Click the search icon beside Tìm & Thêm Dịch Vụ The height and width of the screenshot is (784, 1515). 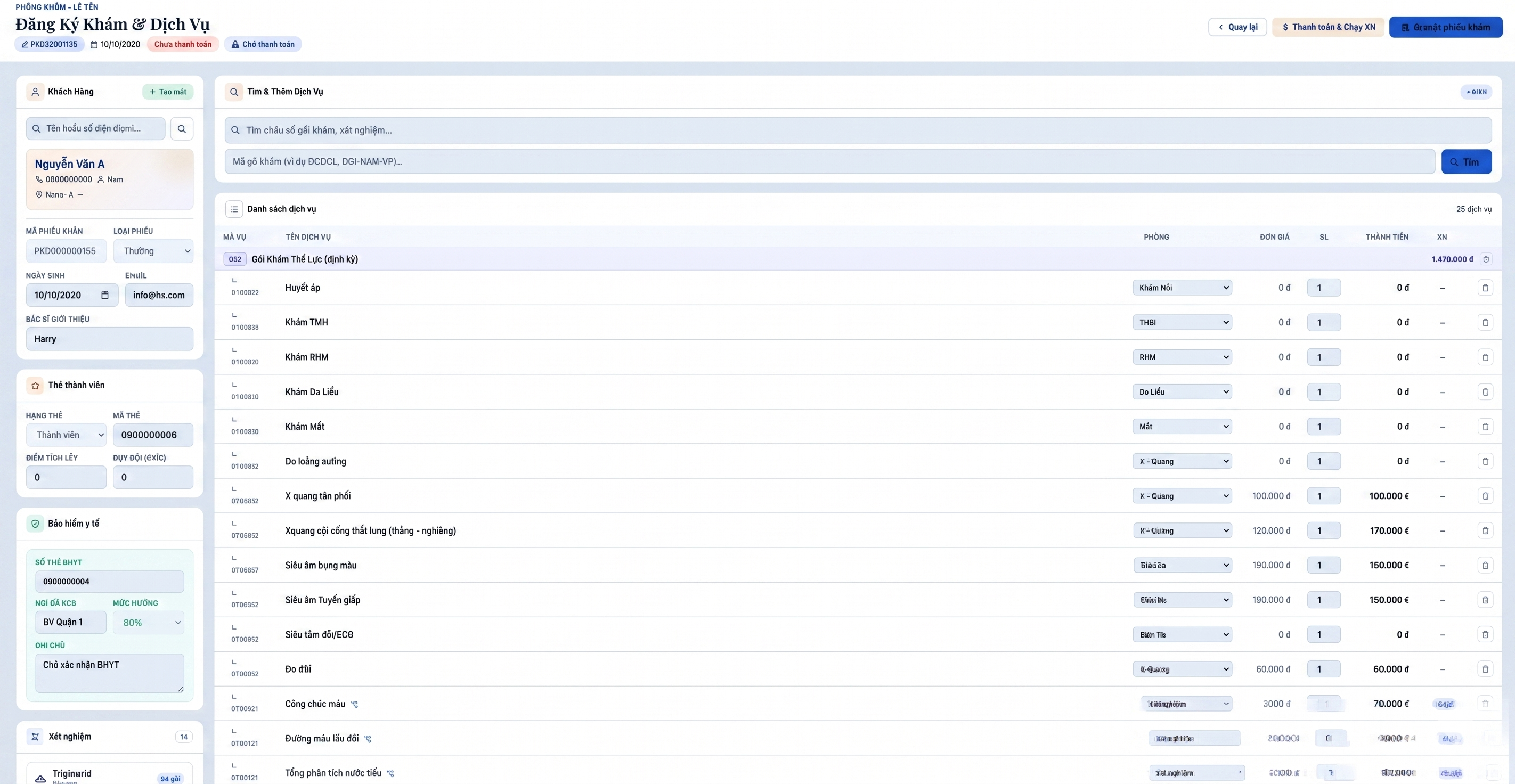coord(234,92)
